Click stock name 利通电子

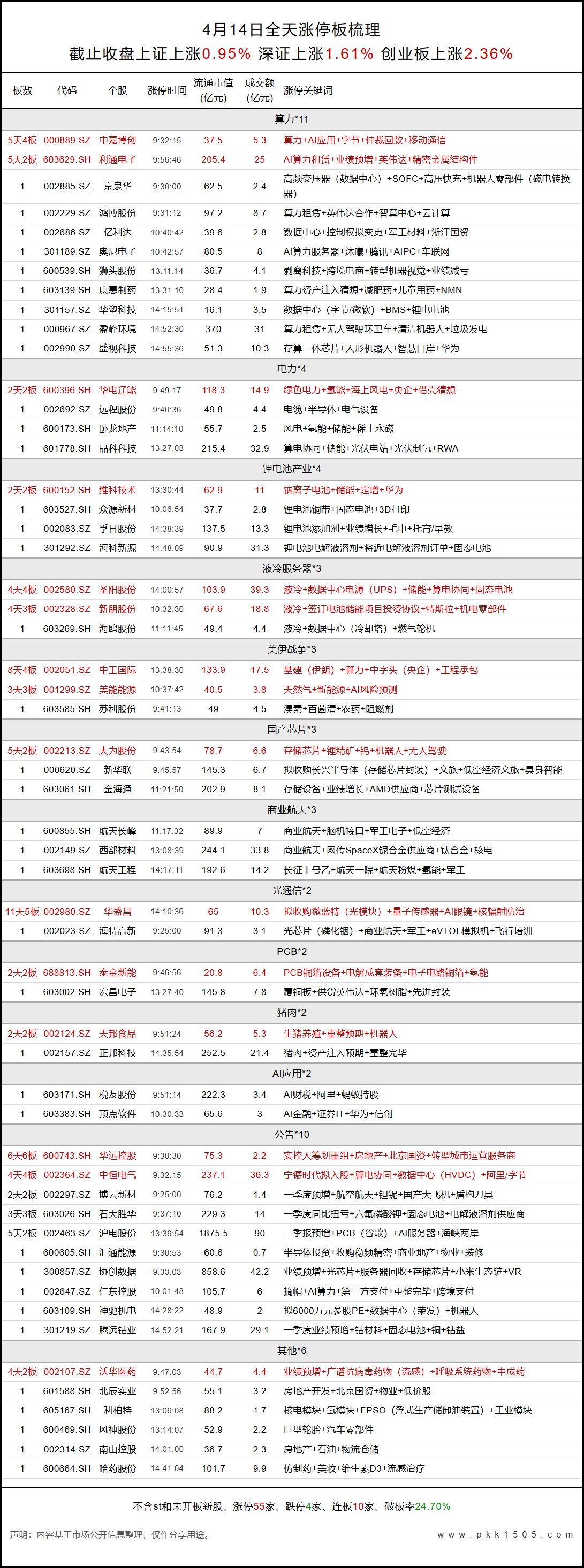click(x=118, y=159)
